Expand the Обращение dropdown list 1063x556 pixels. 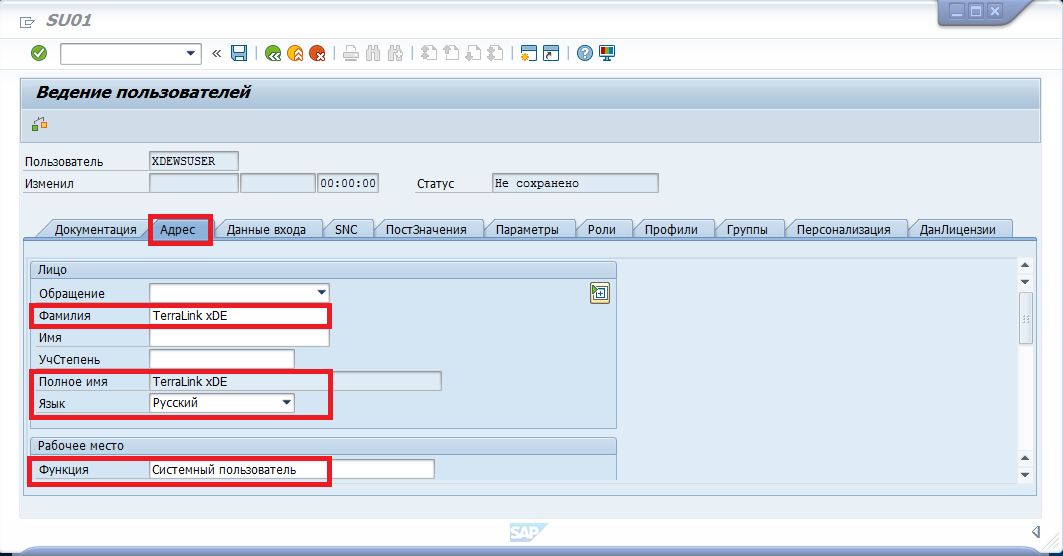pos(321,292)
